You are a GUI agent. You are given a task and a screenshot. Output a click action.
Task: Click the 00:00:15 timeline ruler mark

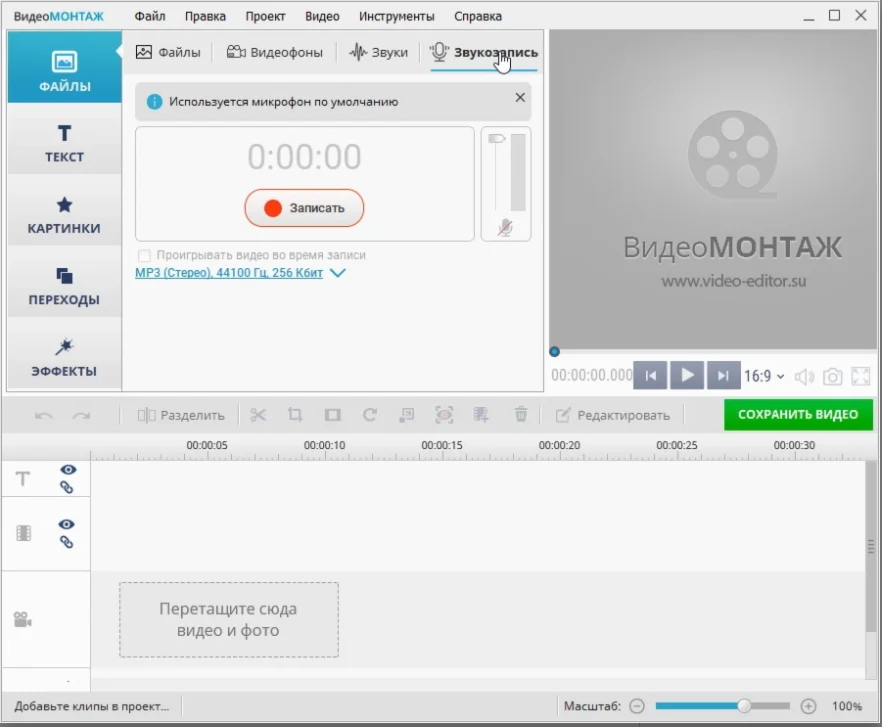442,445
